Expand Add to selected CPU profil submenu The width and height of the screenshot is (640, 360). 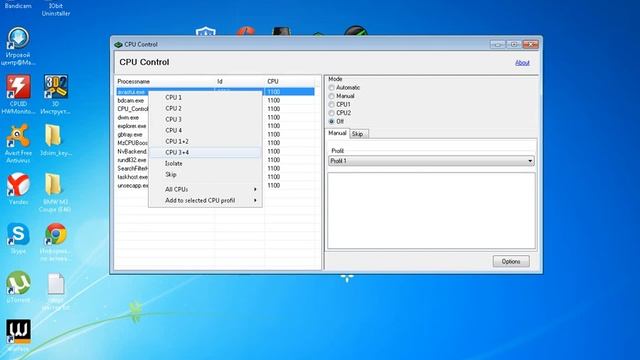click(x=205, y=200)
